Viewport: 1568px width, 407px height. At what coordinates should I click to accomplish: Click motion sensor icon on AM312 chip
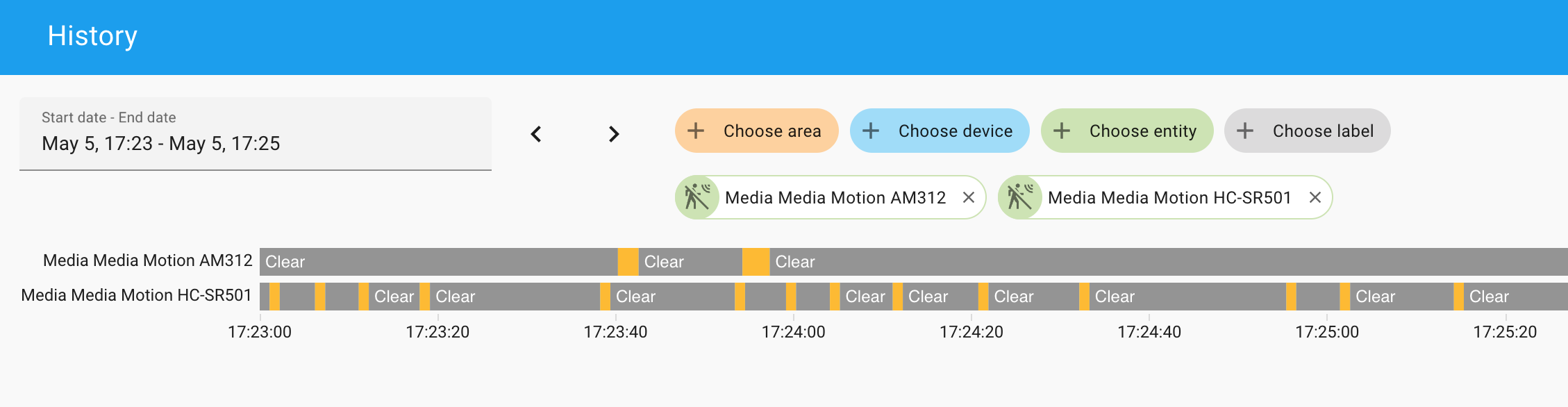pyautogui.click(x=697, y=197)
